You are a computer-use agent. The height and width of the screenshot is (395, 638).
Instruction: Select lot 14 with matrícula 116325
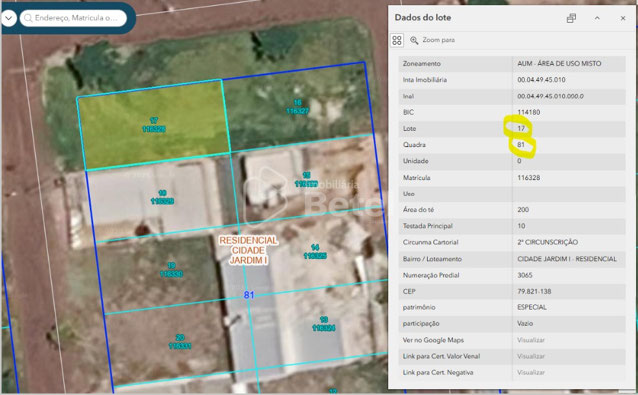315,251
